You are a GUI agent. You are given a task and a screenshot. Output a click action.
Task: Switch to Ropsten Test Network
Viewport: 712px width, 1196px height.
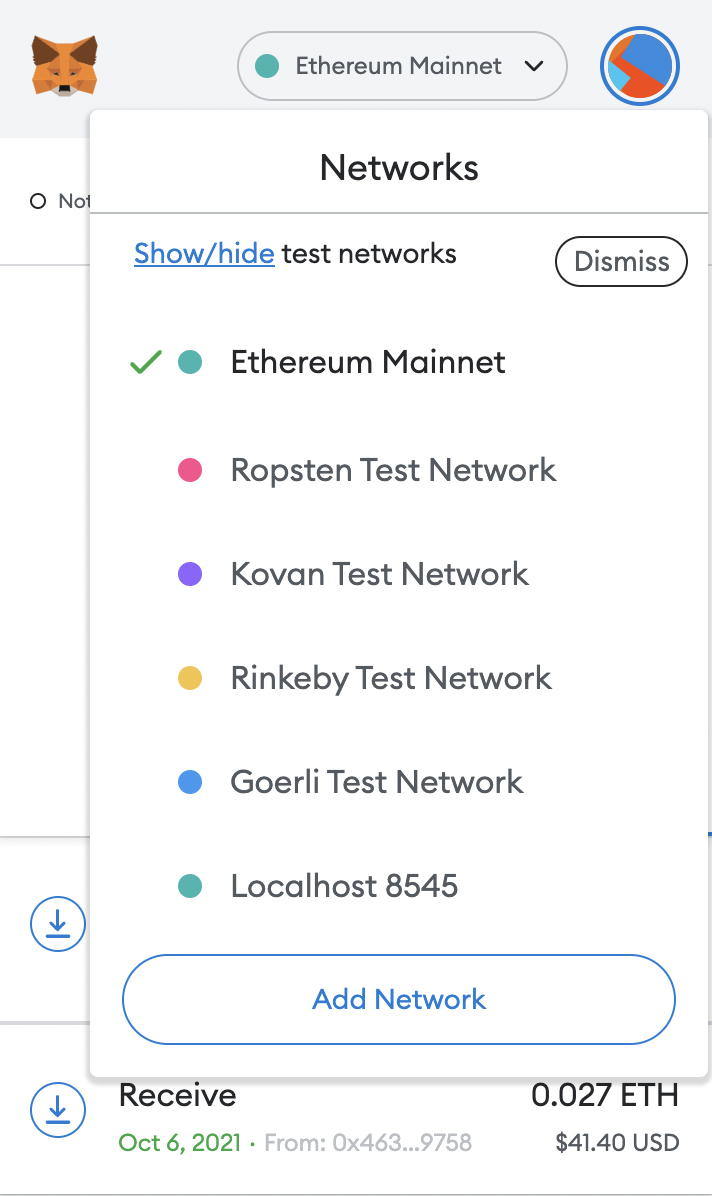[393, 470]
